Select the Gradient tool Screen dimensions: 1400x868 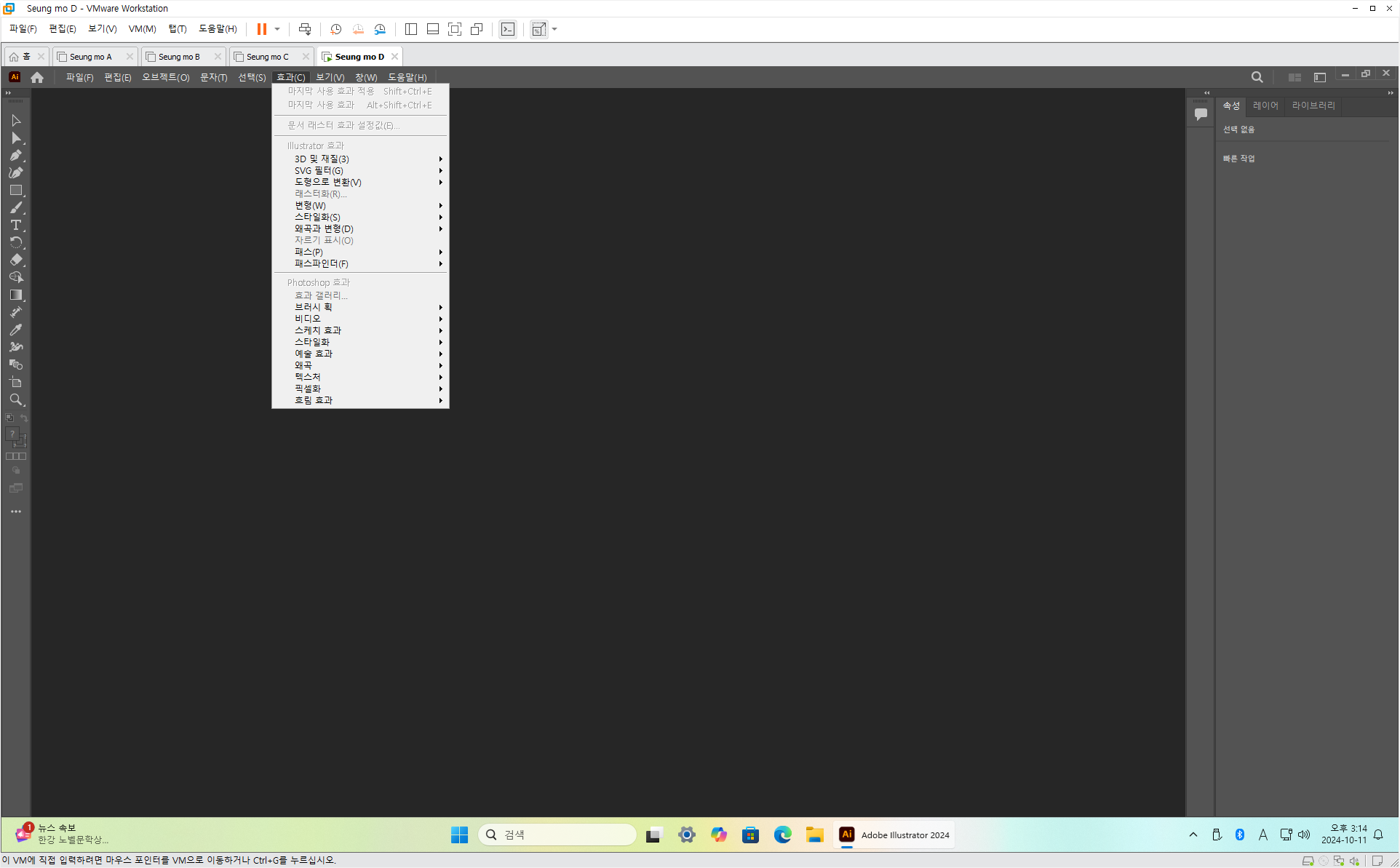[16, 295]
